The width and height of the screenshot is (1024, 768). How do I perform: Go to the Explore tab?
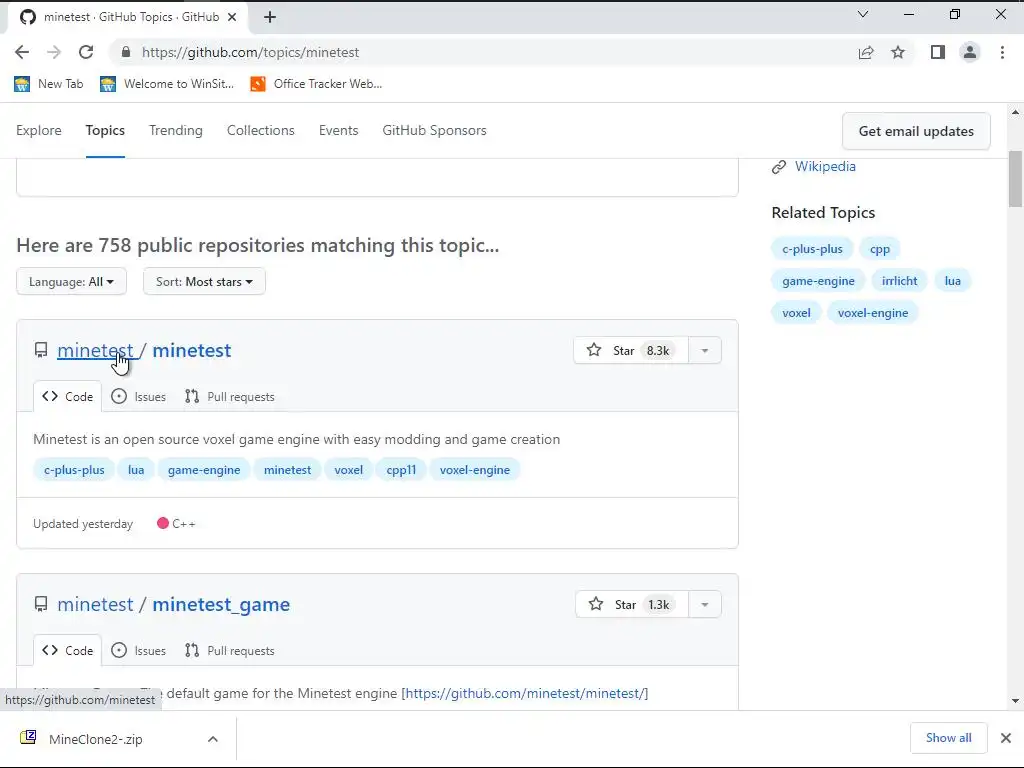39,131
